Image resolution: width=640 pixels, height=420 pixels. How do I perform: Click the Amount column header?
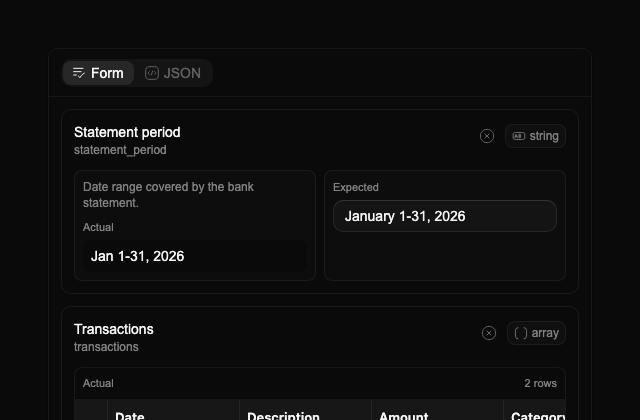(x=437, y=412)
